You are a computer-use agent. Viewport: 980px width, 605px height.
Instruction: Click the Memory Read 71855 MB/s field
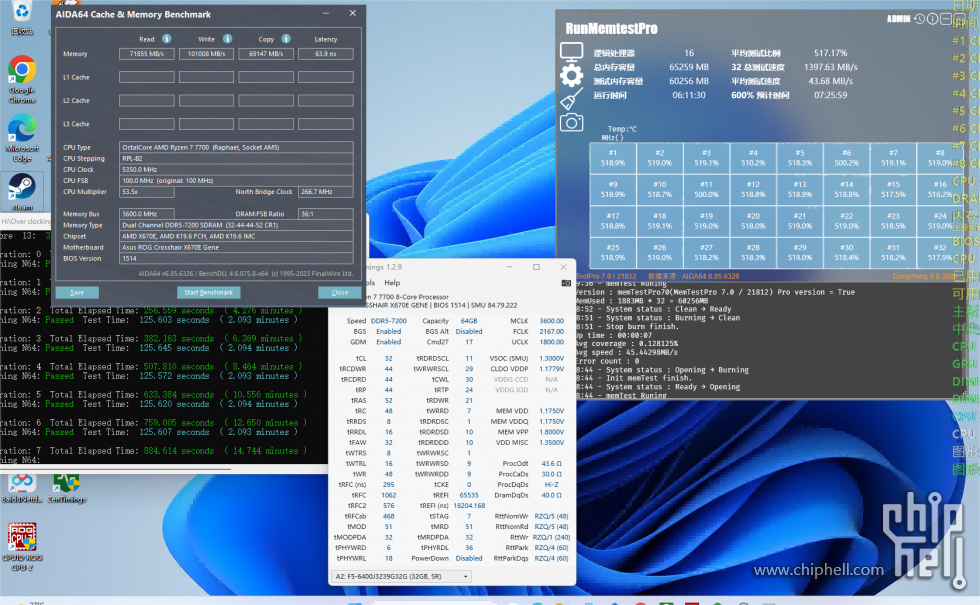pos(147,54)
